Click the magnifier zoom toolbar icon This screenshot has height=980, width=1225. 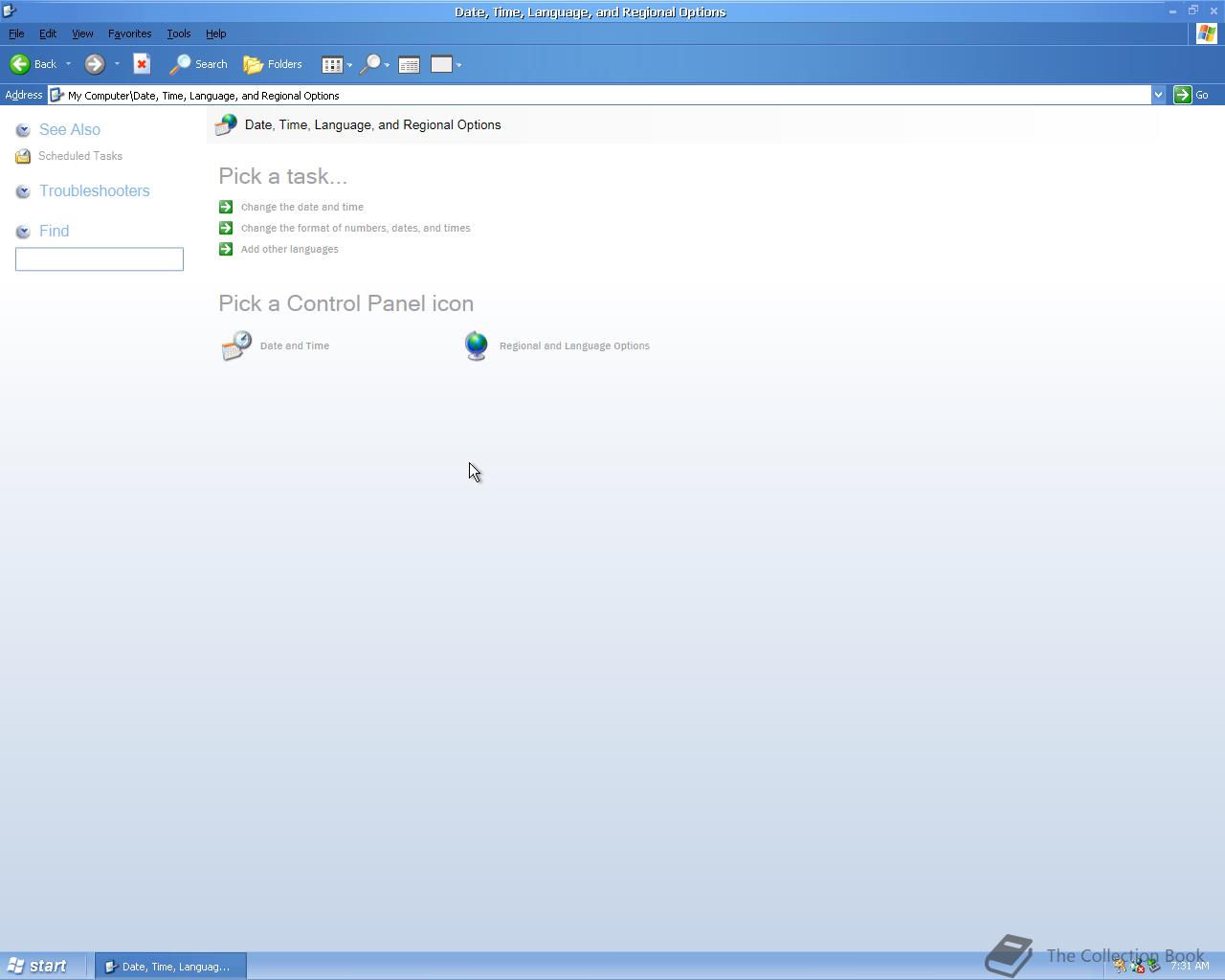click(x=369, y=64)
